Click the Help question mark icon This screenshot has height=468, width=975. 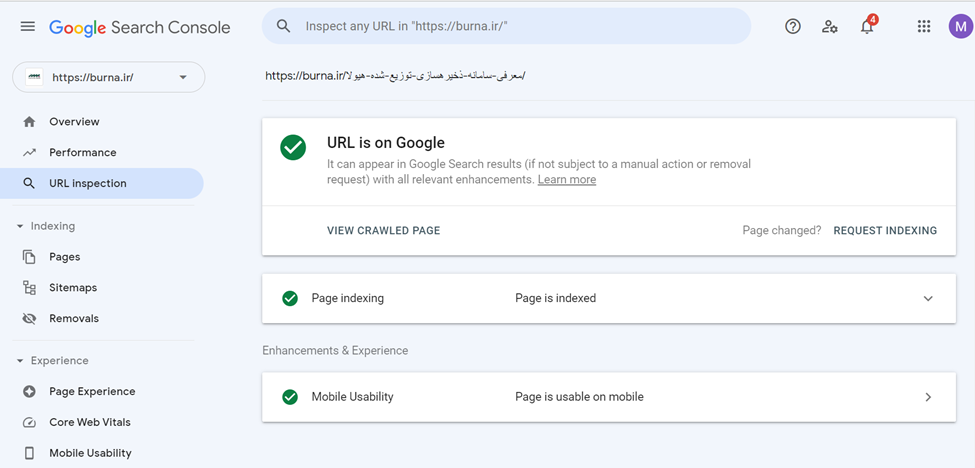[x=793, y=27]
